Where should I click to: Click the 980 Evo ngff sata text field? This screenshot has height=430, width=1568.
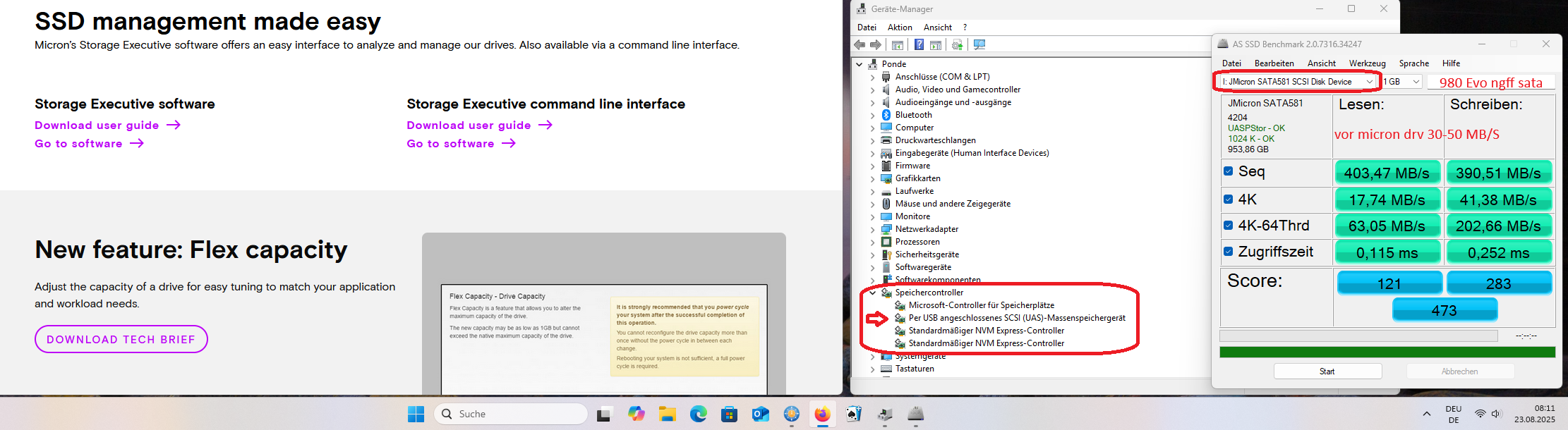1490,82
